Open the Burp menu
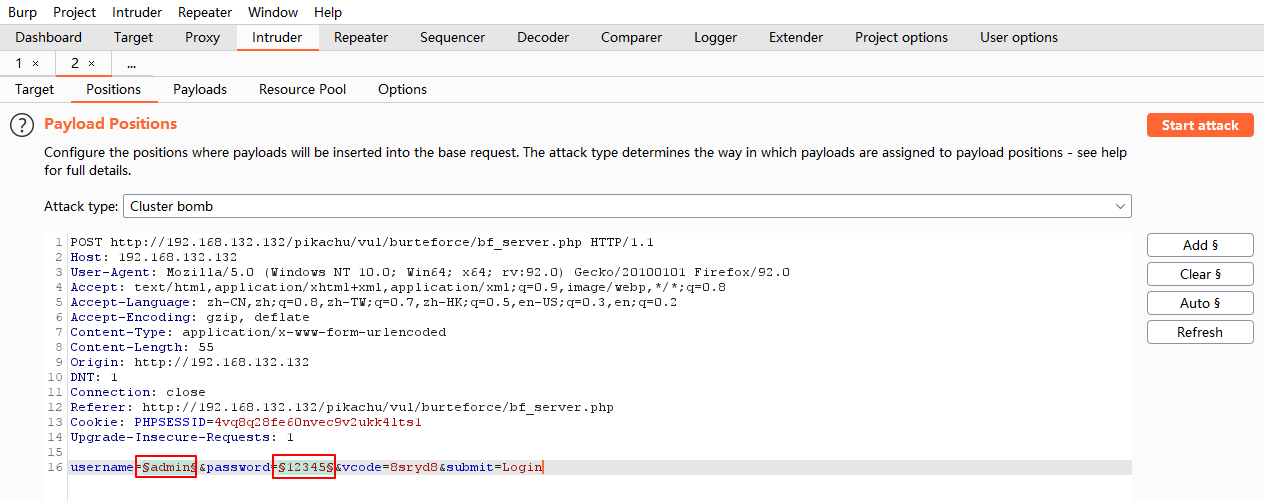1264x501 pixels. pyautogui.click(x=22, y=12)
